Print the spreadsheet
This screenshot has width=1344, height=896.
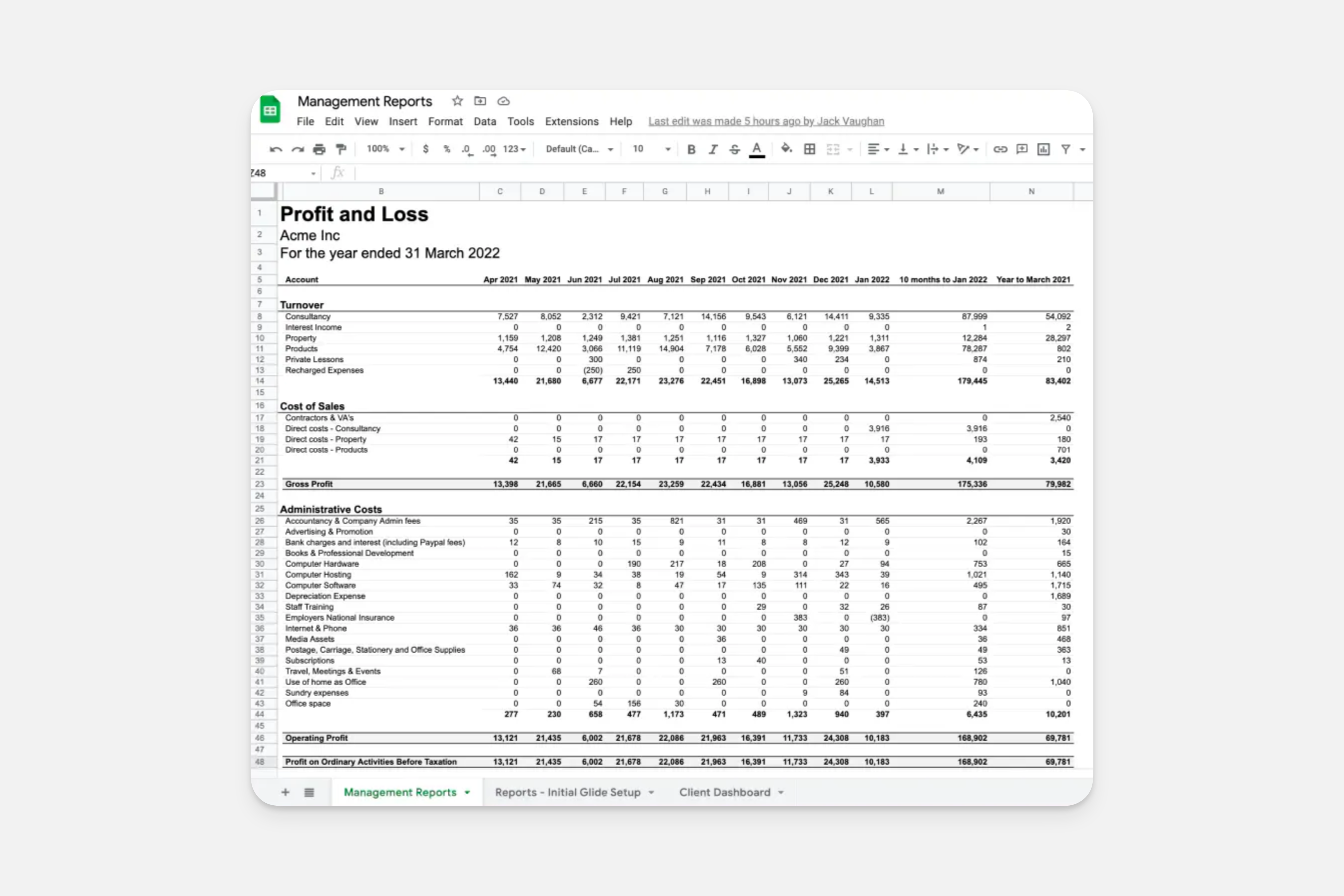click(319, 150)
